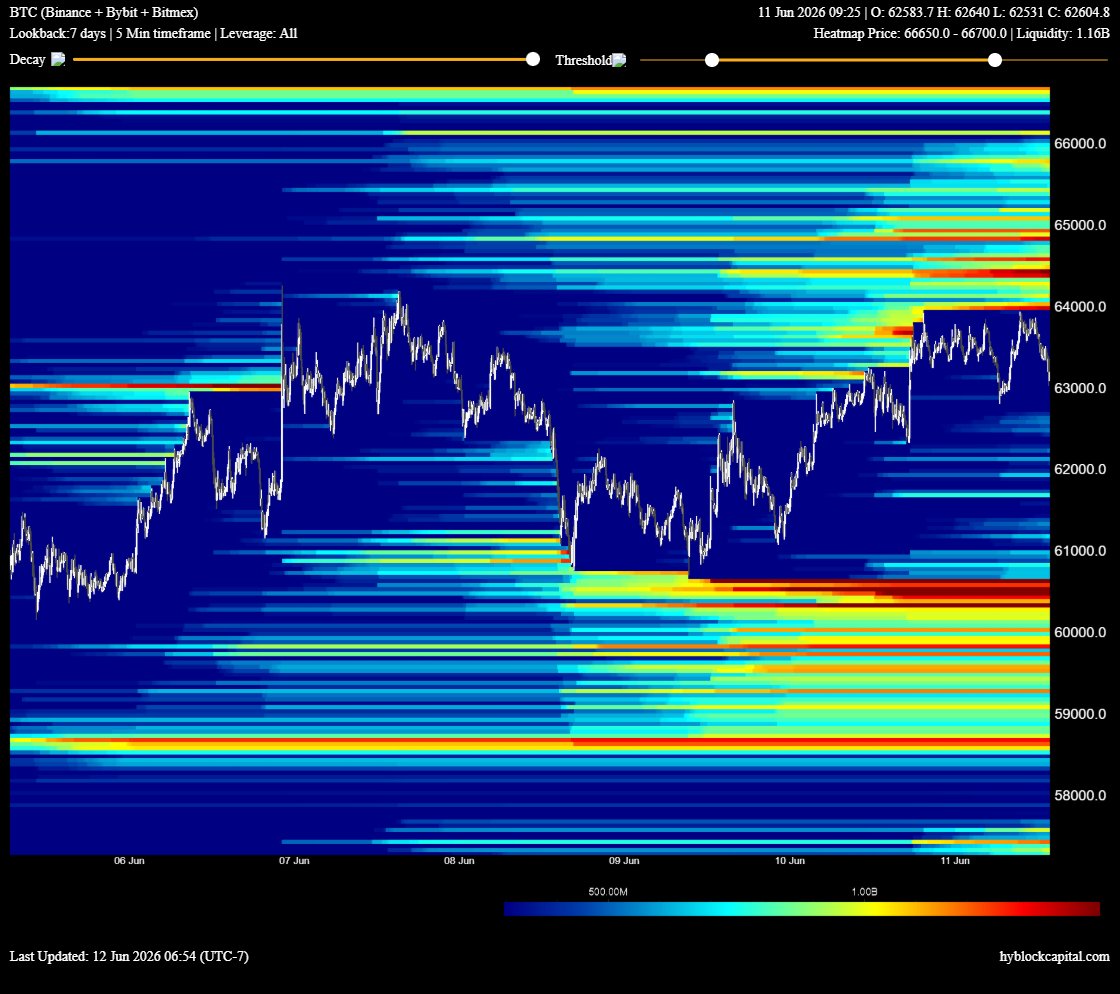Click the 61000.0 price axis label
Image resolution: width=1120 pixels, height=994 pixels.
click(1080, 551)
